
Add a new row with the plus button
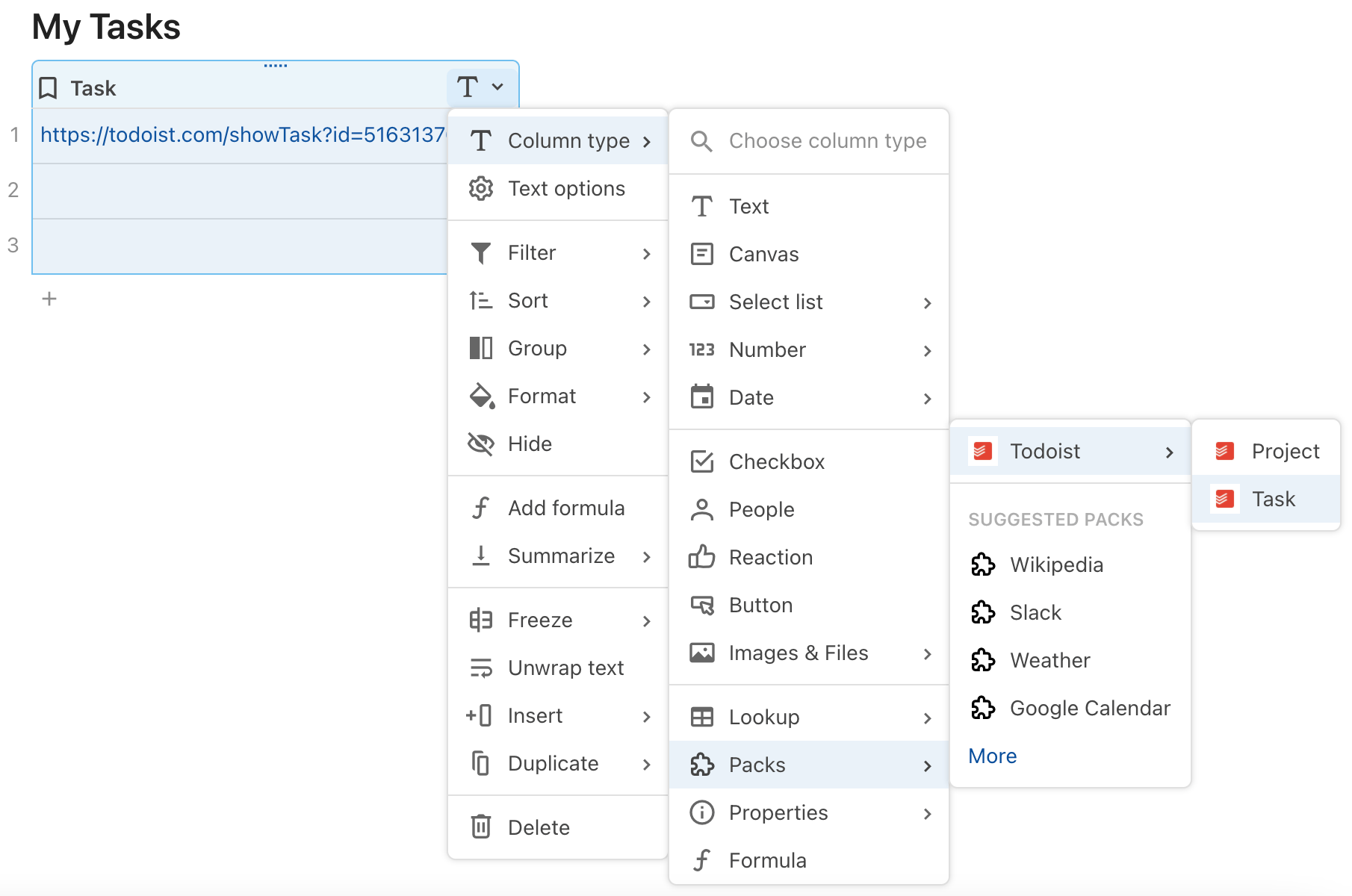pyautogui.click(x=49, y=299)
